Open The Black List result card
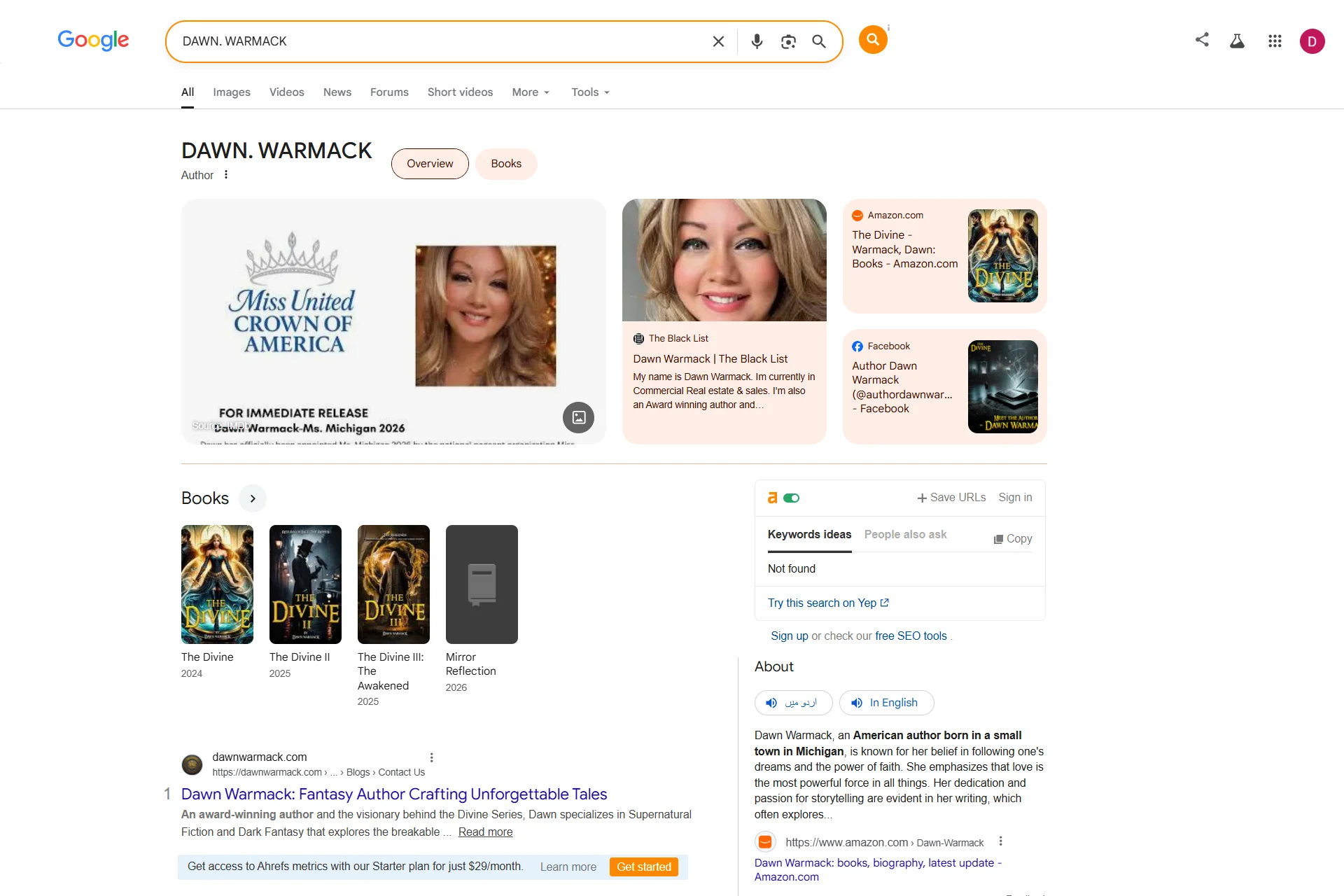 [724, 383]
